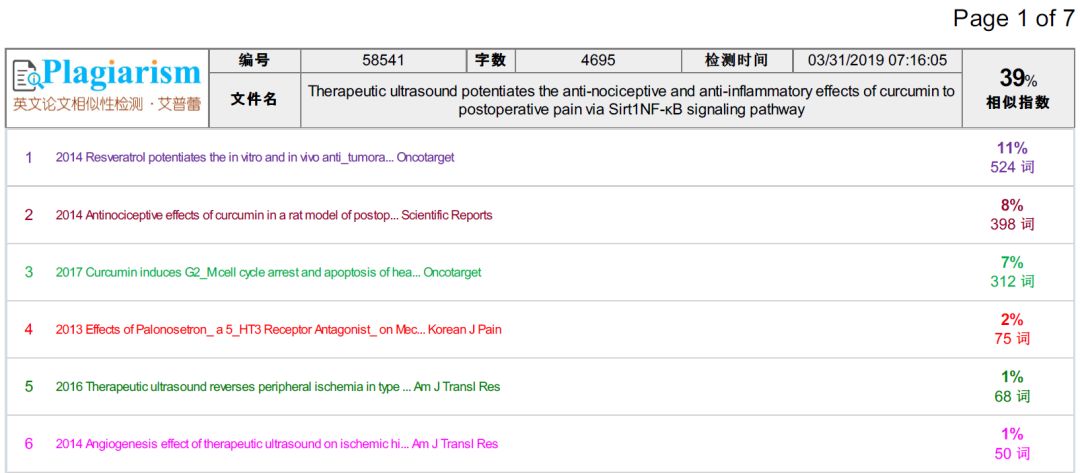Click the 11% similarity value for source one
The height and width of the screenshot is (473, 1080).
(1011, 148)
